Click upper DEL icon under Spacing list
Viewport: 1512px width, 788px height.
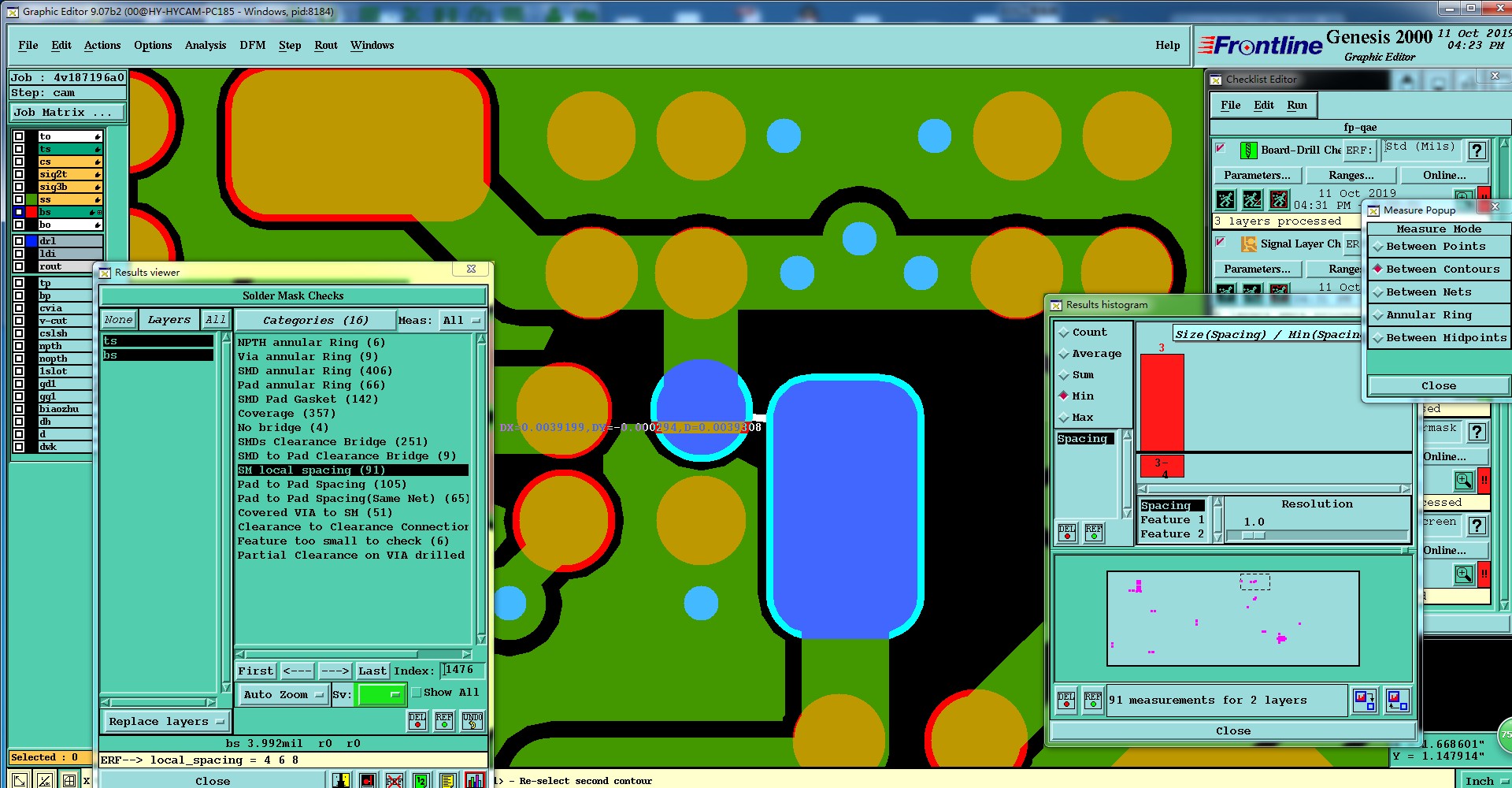1067,533
